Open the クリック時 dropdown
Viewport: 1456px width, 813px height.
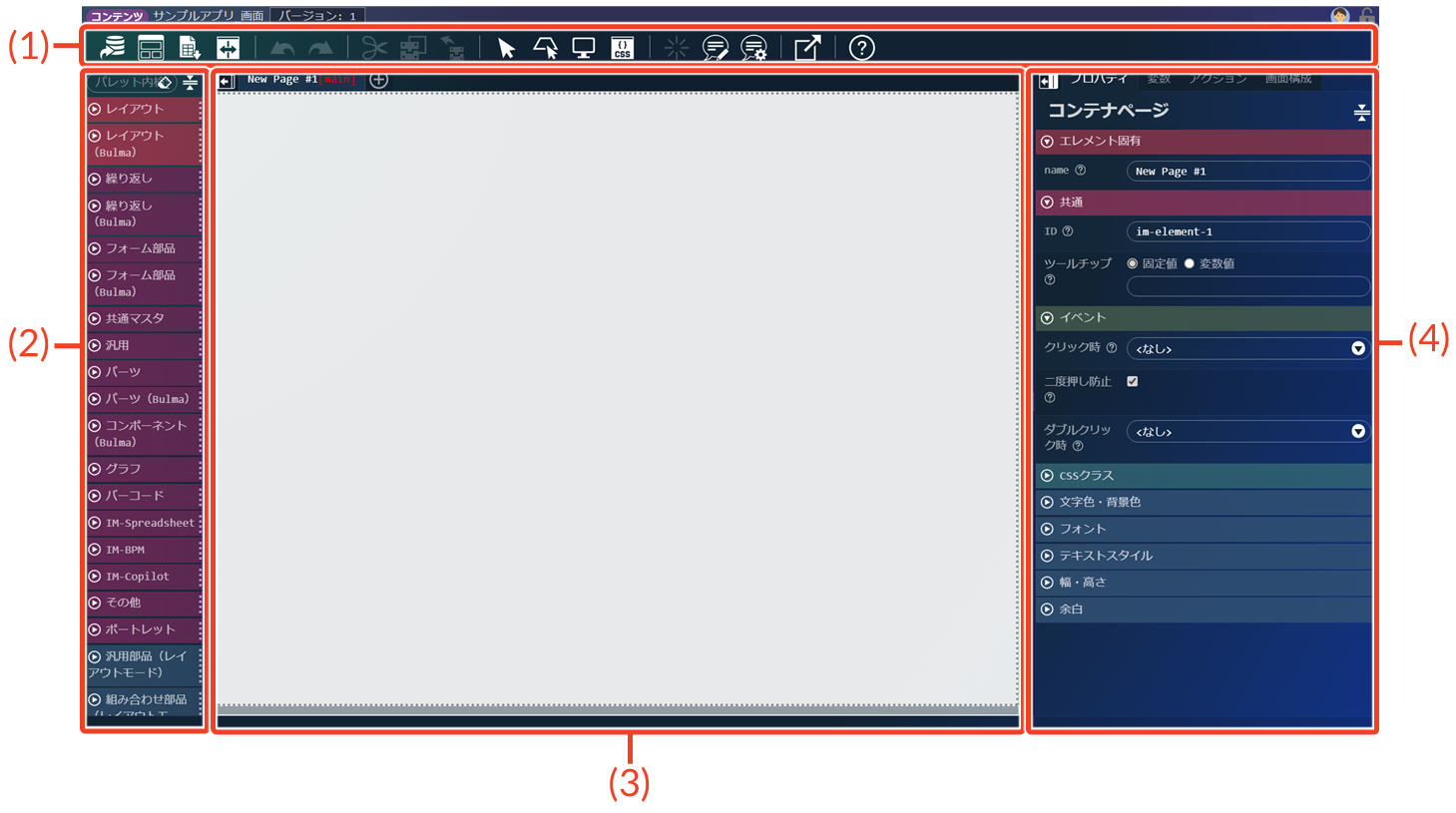point(1247,348)
